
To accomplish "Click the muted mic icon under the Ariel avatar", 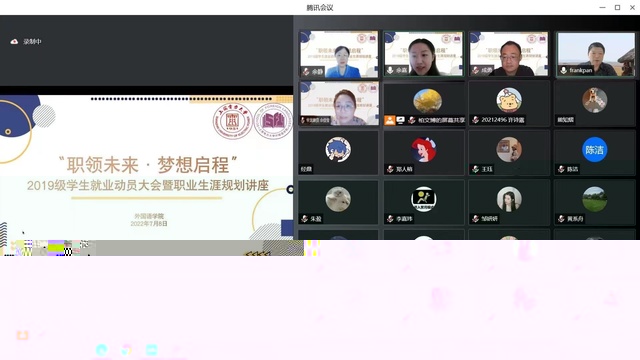I will coord(390,169).
